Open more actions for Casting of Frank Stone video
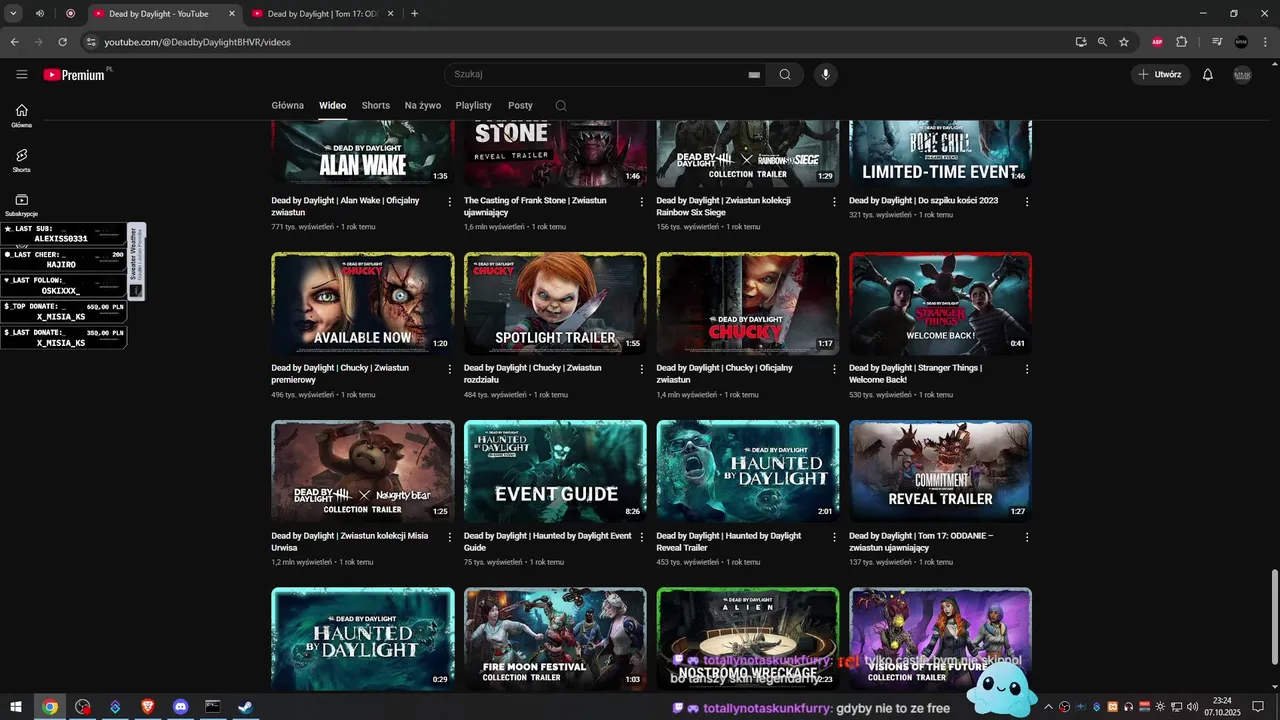 click(642, 201)
